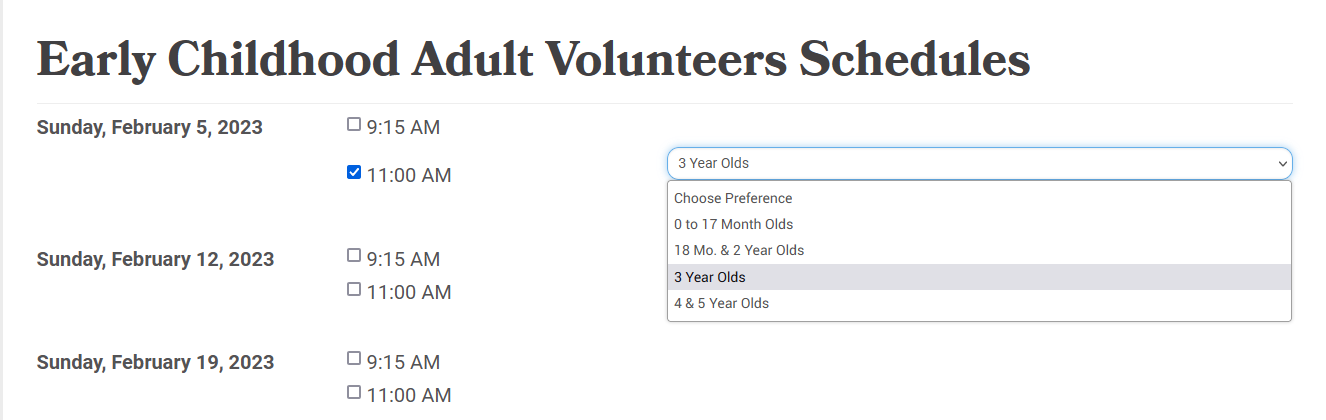This screenshot has height=420, width=1326.
Task: Click the Sunday, February 12, 2023 date label
Action: pos(155,260)
